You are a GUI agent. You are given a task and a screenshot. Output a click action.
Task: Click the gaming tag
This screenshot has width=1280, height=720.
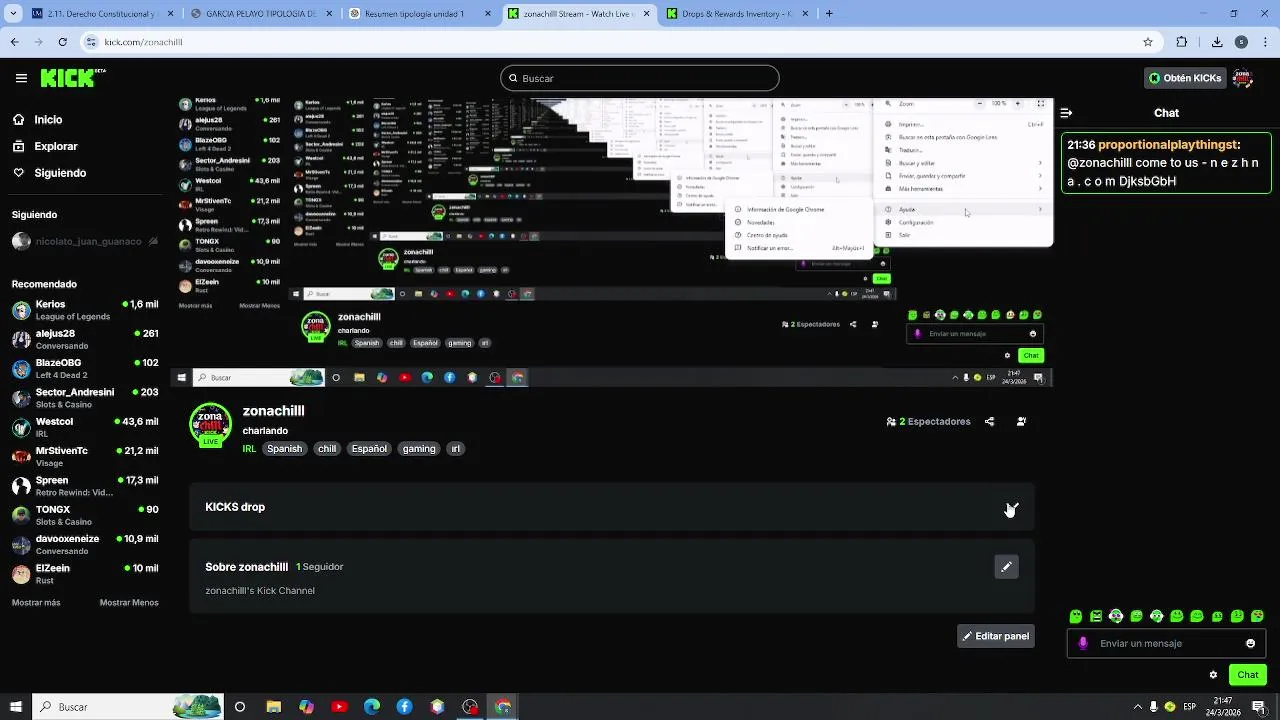pos(419,449)
